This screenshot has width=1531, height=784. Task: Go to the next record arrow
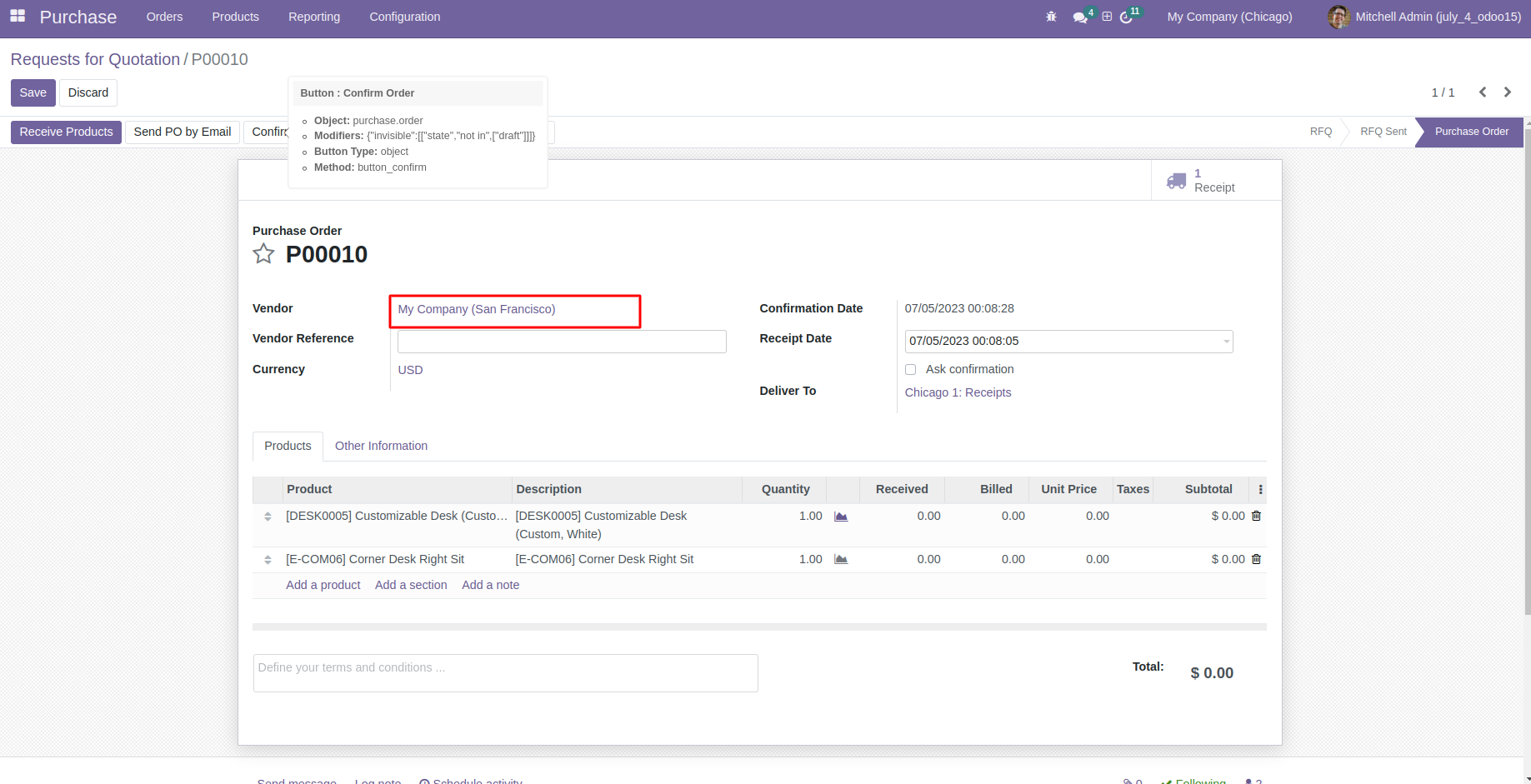point(1507,92)
